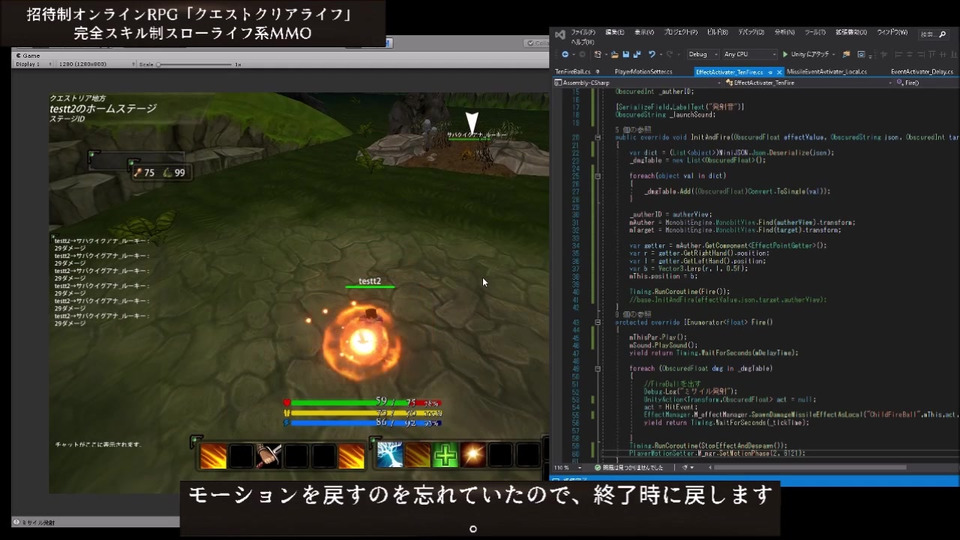Click the green HP bar

coord(365,403)
